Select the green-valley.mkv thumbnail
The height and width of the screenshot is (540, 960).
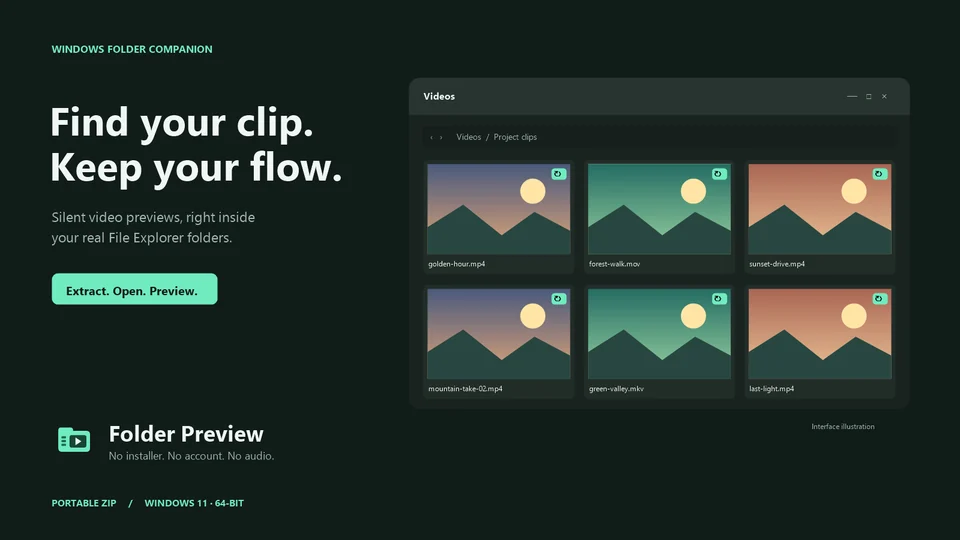click(659, 334)
